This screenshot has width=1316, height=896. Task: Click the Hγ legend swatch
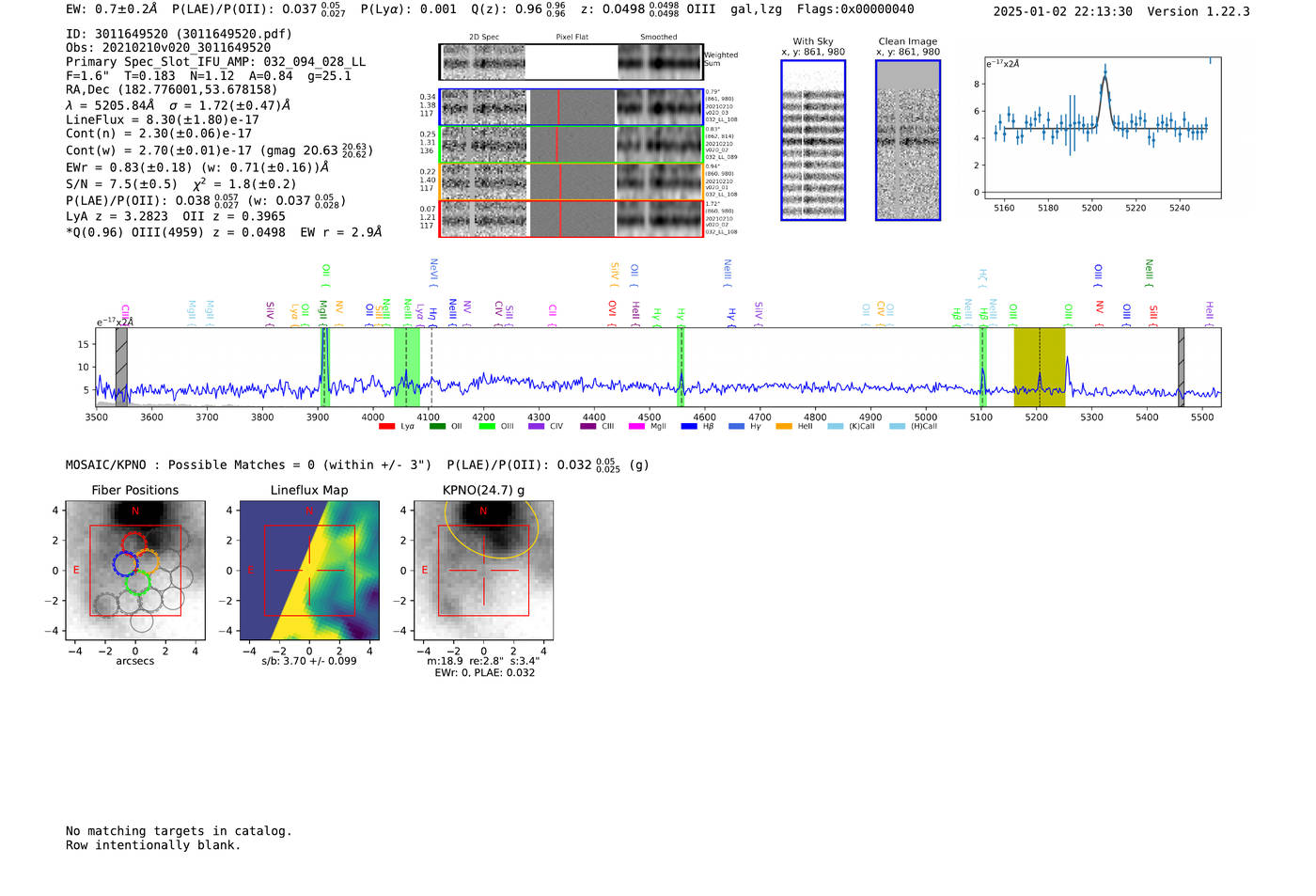point(736,427)
